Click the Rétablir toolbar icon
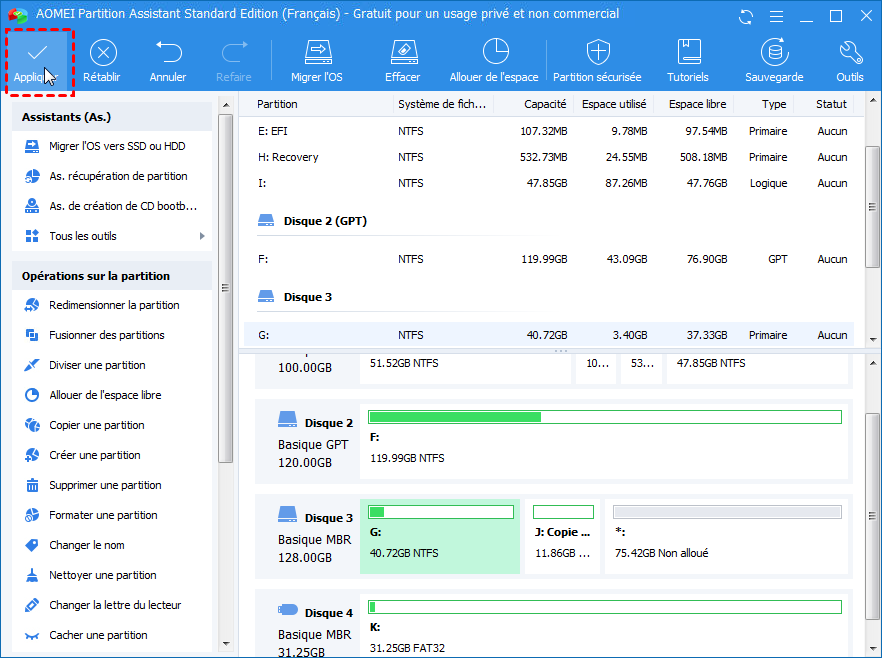Image resolution: width=882 pixels, height=658 pixels. click(x=102, y=53)
